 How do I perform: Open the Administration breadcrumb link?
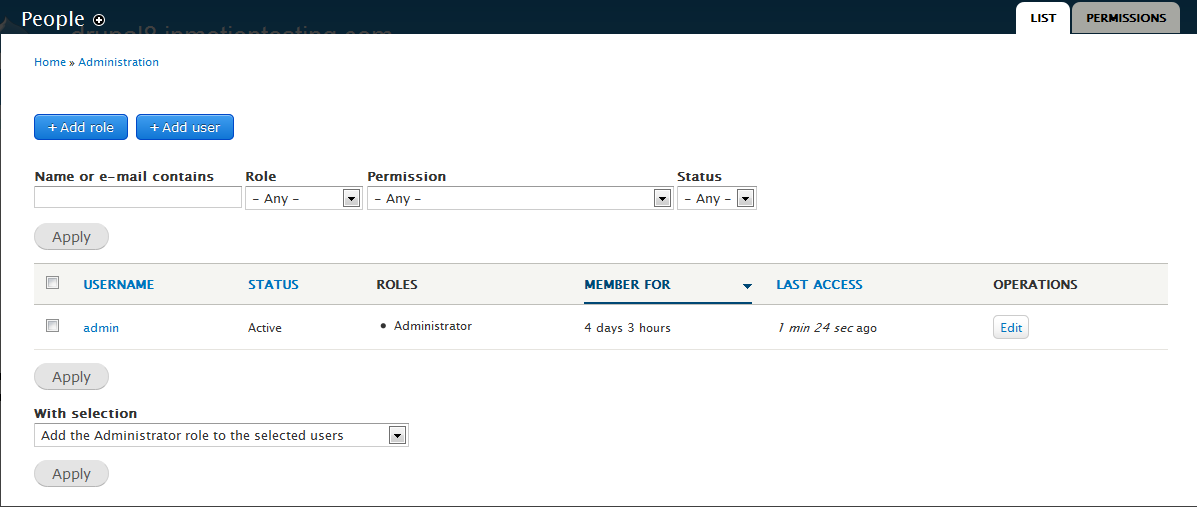pyautogui.click(x=118, y=62)
